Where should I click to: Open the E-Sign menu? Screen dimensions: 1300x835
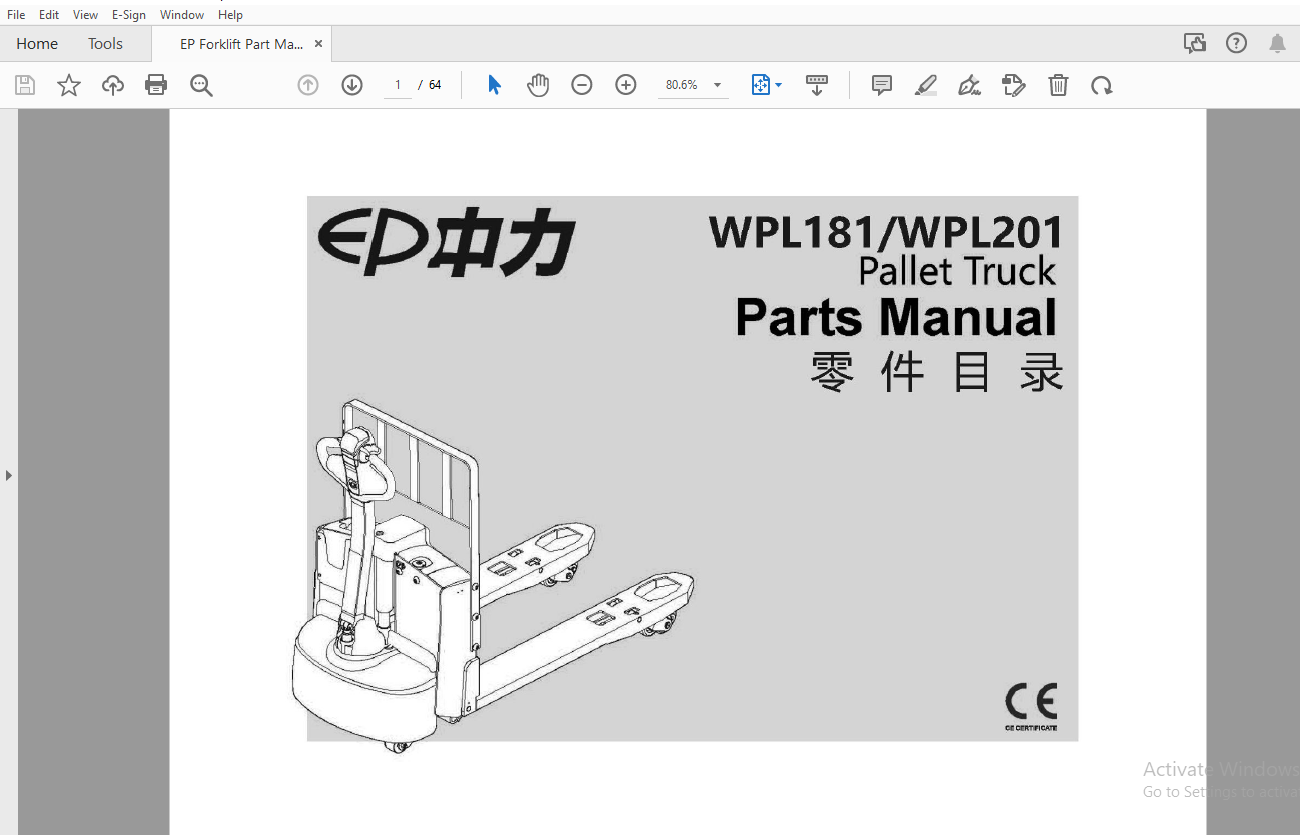click(x=129, y=15)
